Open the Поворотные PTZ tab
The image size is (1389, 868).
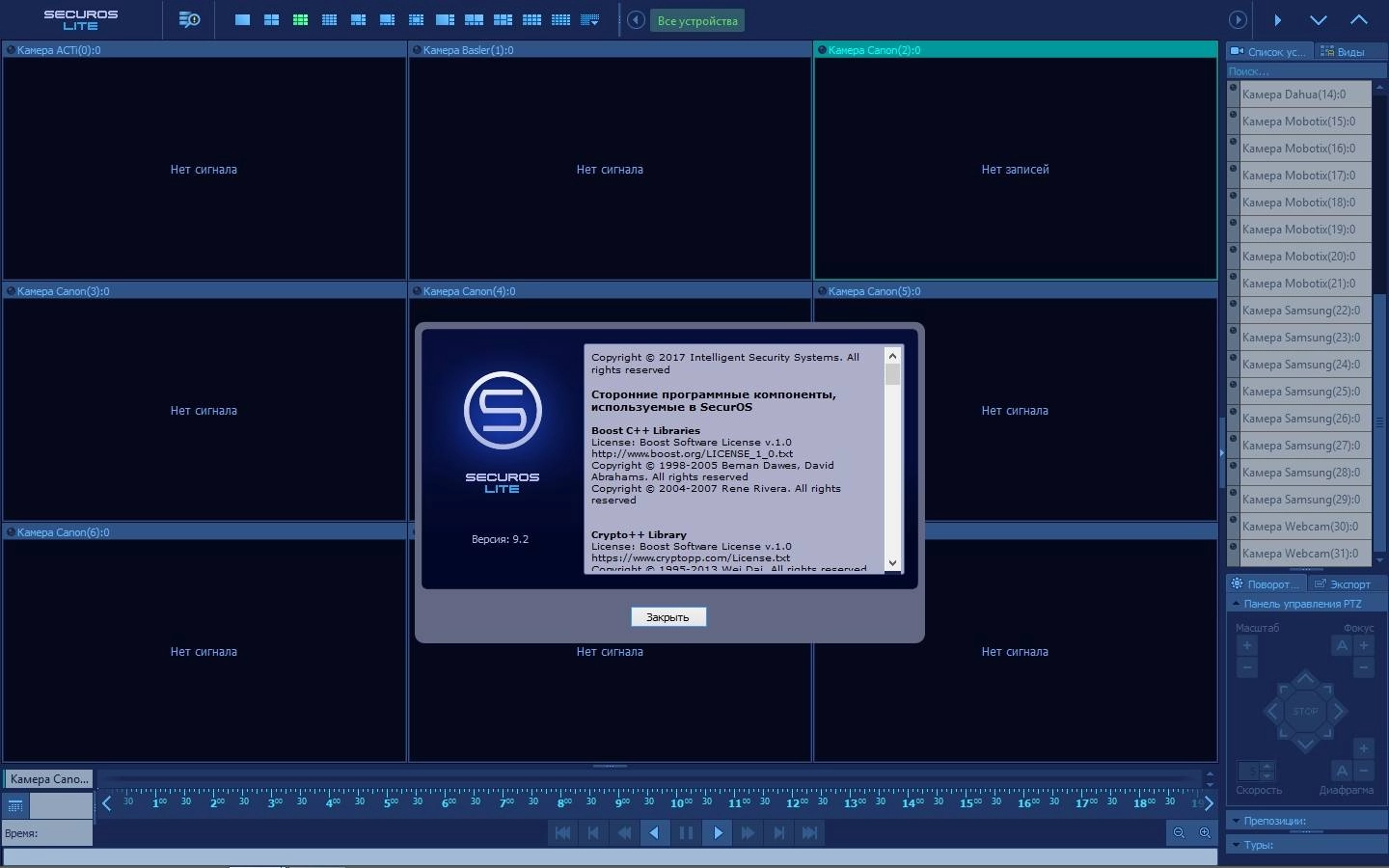point(1266,583)
